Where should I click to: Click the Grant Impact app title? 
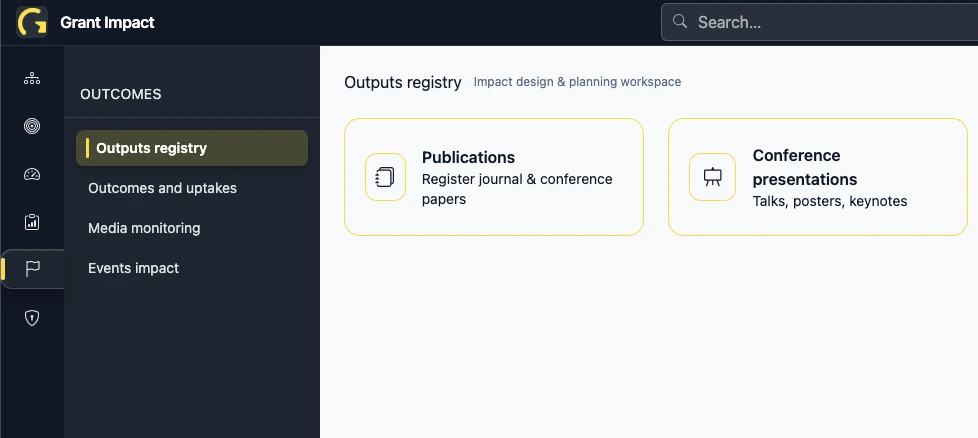(x=107, y=22)
